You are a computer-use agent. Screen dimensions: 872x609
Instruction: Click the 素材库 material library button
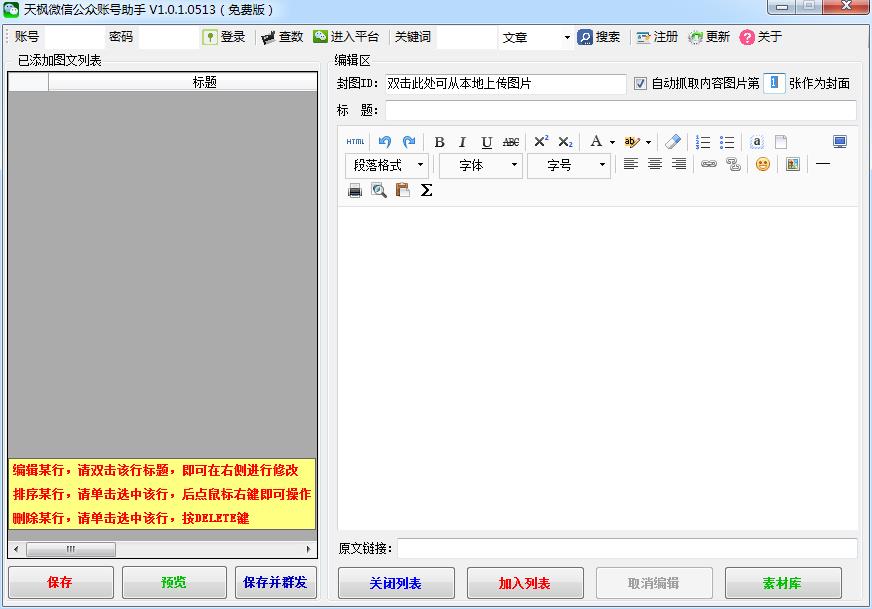pyautogui.click(x=782, y=583)
